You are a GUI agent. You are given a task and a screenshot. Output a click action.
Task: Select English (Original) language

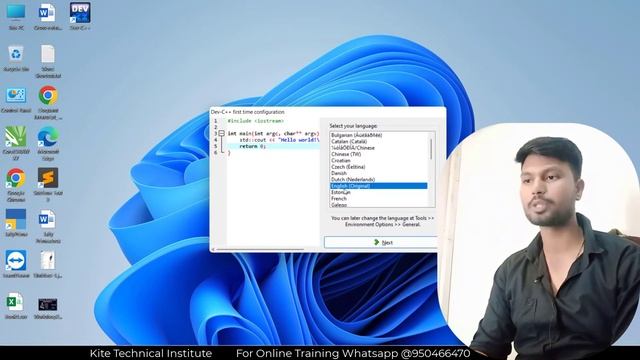click(378, 186)
